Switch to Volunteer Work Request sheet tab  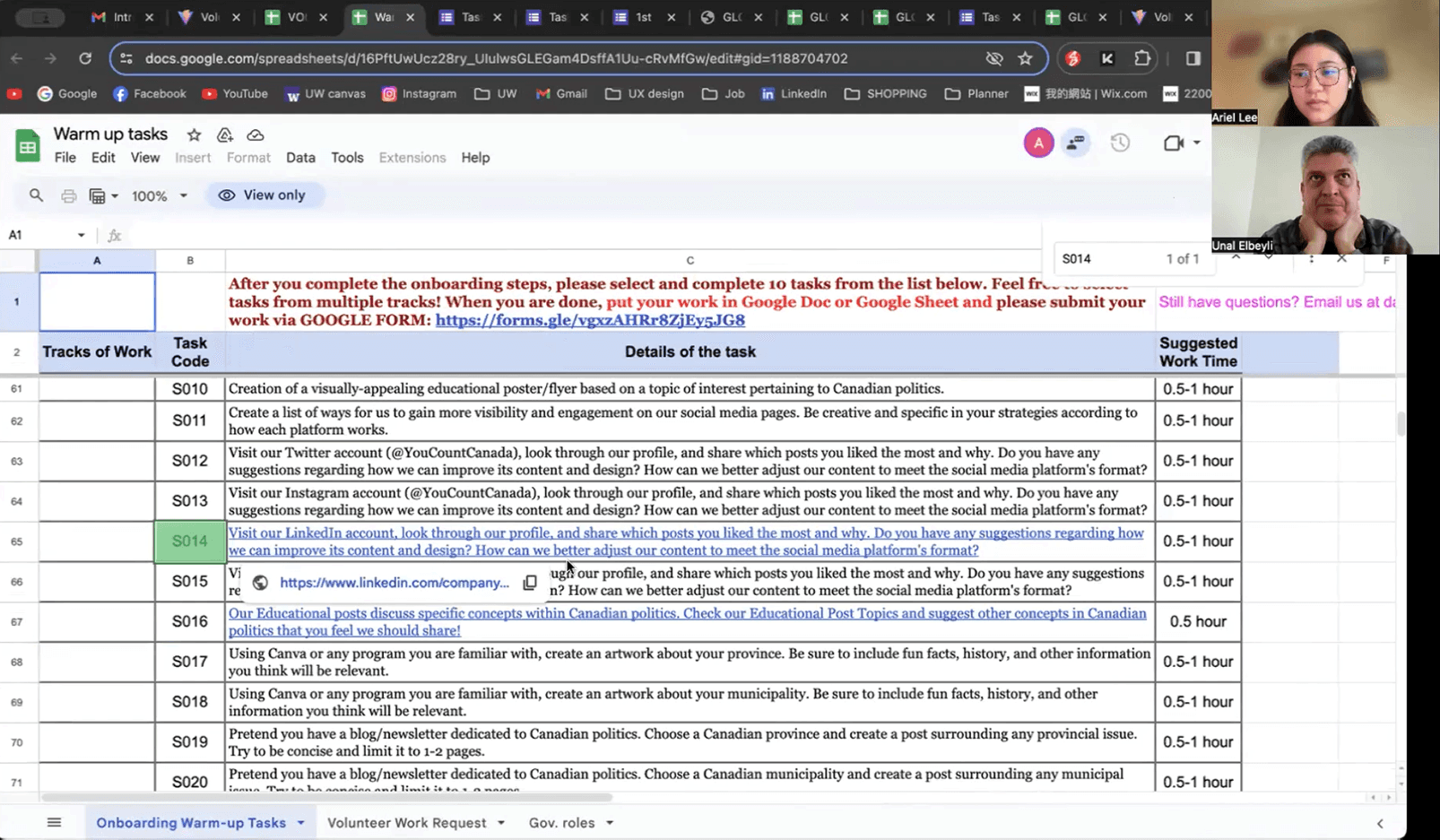click(x=406, y=823)
